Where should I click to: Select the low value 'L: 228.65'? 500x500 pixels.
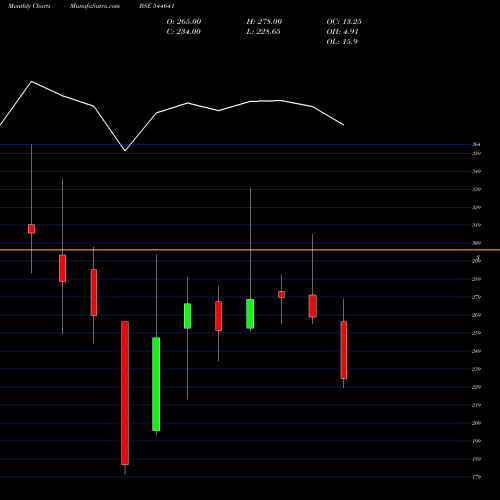pyautogui.click(x=263, y=32)
